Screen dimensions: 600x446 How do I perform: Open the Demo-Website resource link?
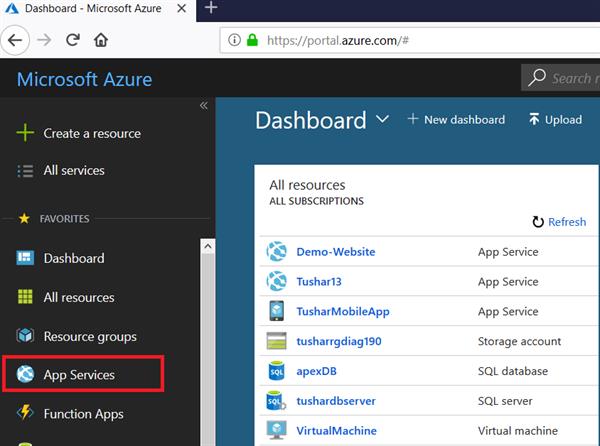335,252
